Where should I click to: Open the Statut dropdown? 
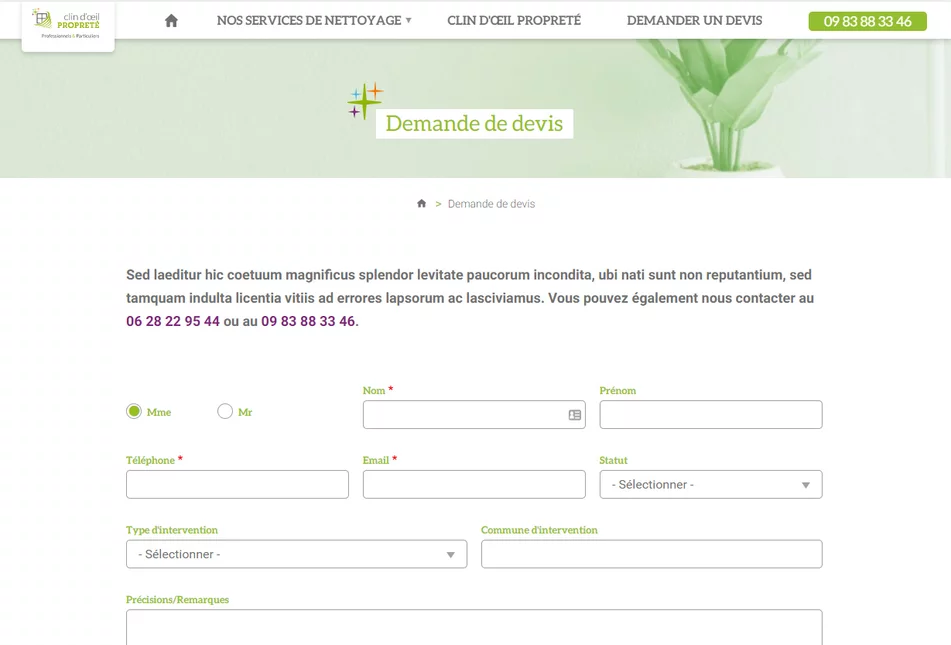[710, 485]
